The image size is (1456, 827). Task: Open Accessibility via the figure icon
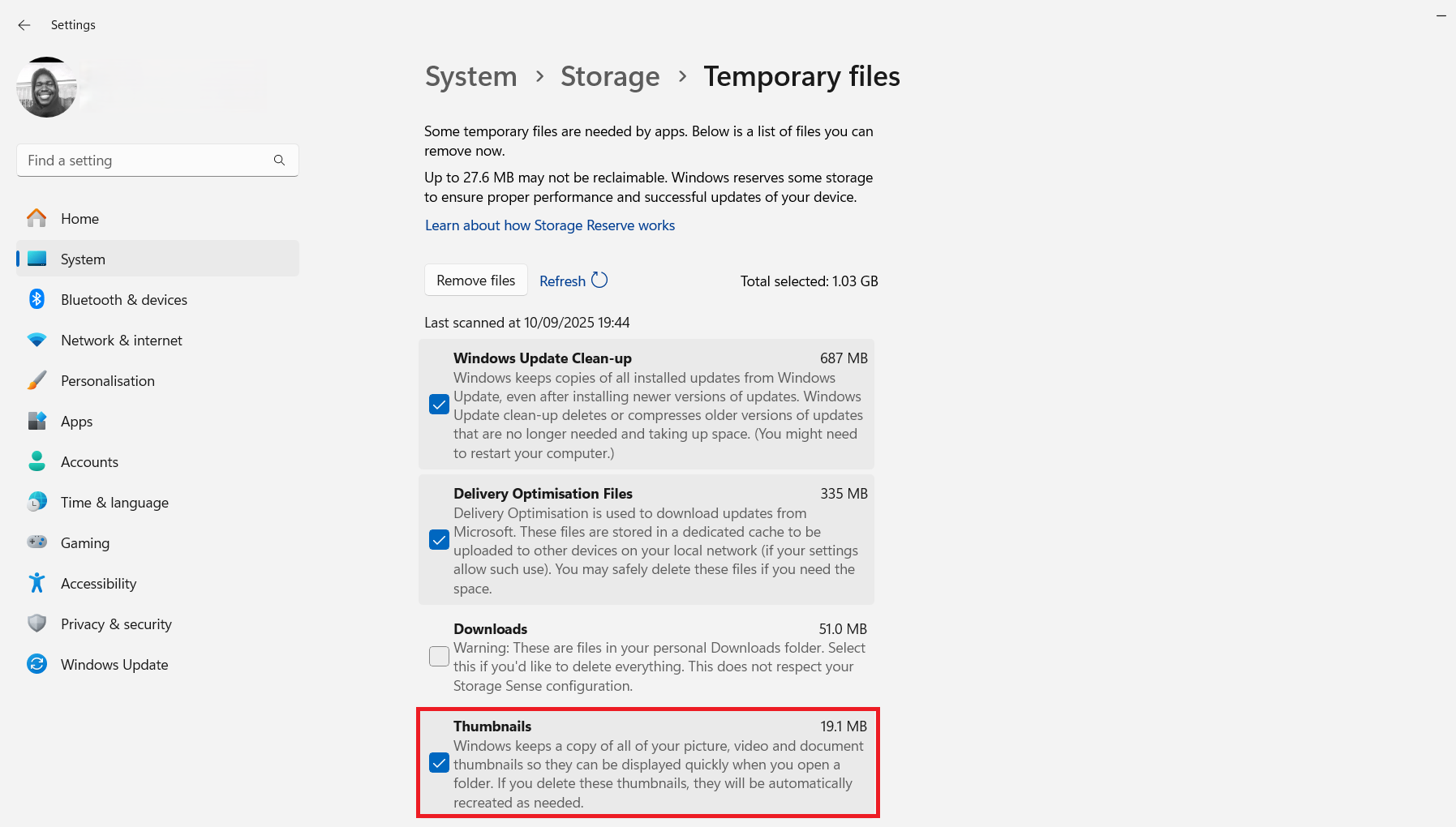point(37,583)
